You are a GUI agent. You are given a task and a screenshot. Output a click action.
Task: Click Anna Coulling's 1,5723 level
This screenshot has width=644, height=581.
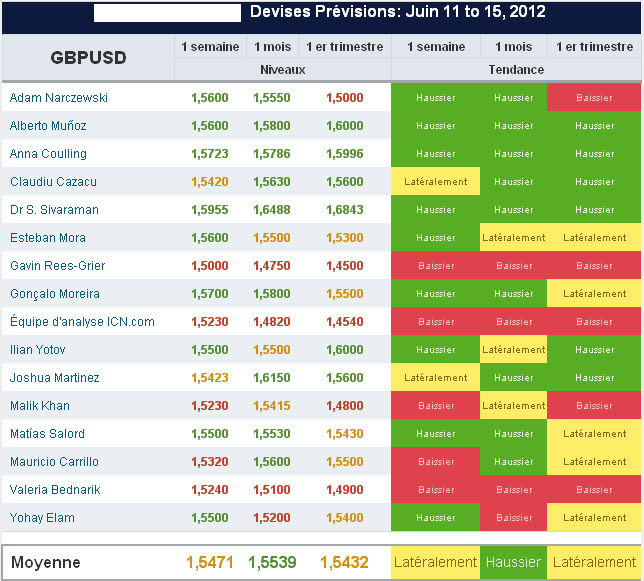[210, 154]
